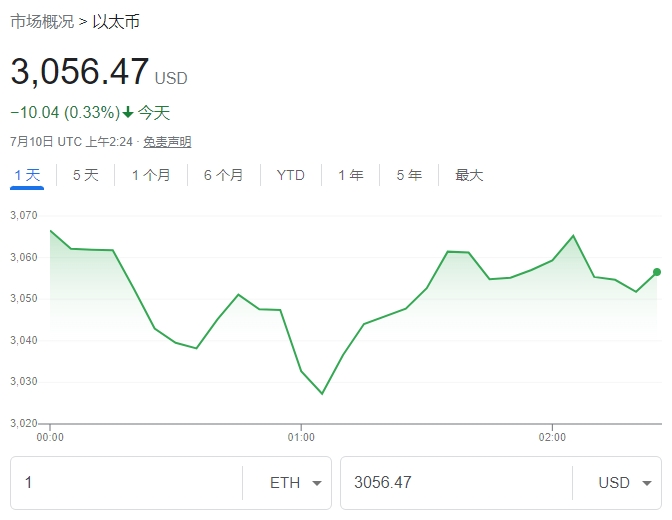Click the 3056.47 USD amount field
This screenshot has height=520, width=672.
pos(455,483)
